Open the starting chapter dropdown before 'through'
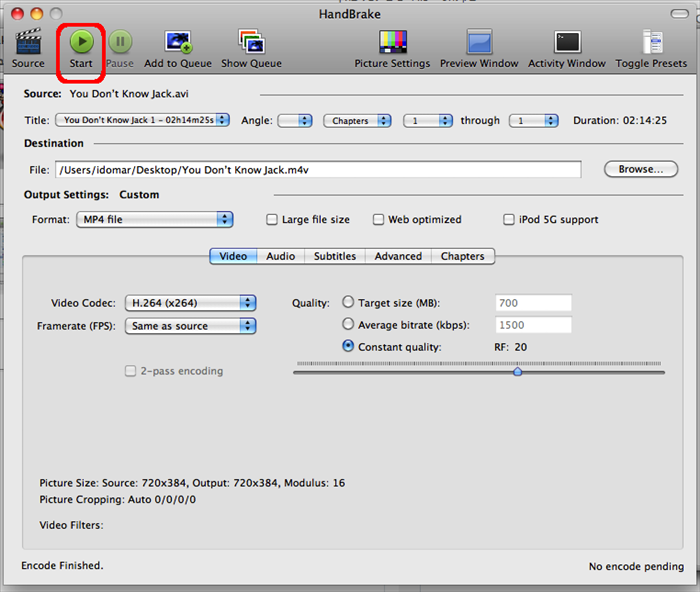Screen dimensions: 700x592 428,121
